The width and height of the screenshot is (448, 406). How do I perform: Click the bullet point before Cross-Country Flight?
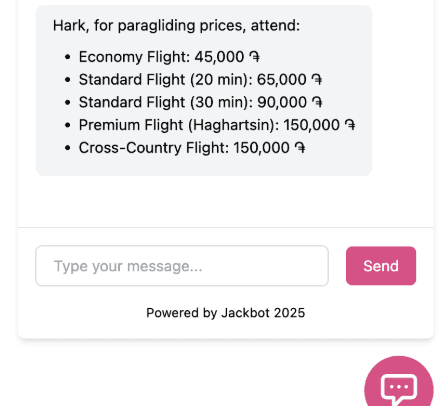(x=68, y=148)
